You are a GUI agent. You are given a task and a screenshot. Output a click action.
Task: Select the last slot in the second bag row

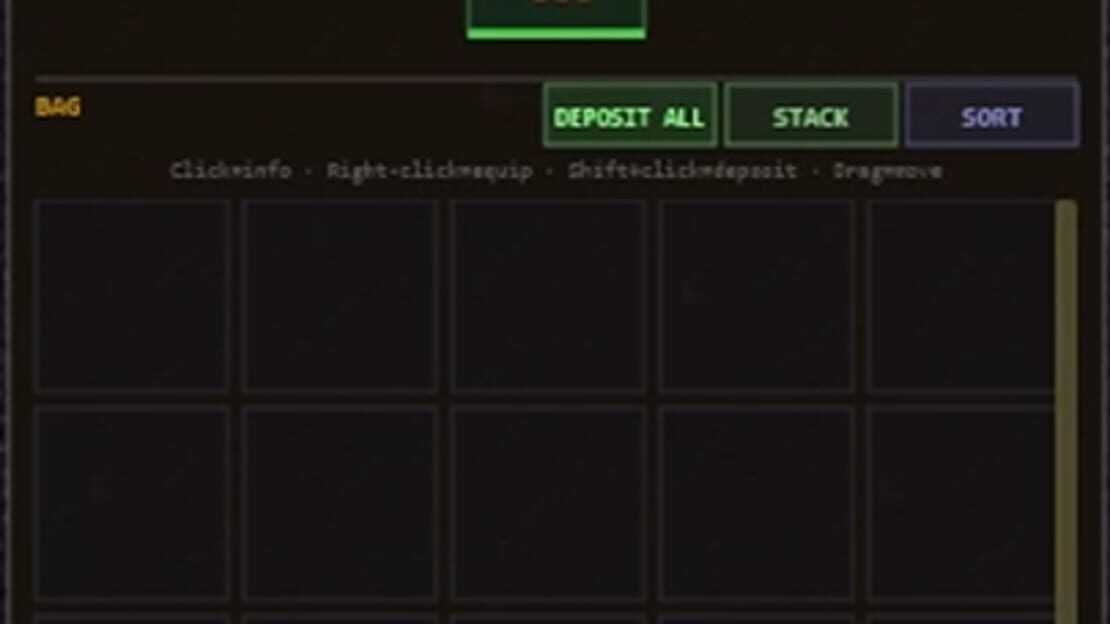pyautogui.click(x=961, y=504)
